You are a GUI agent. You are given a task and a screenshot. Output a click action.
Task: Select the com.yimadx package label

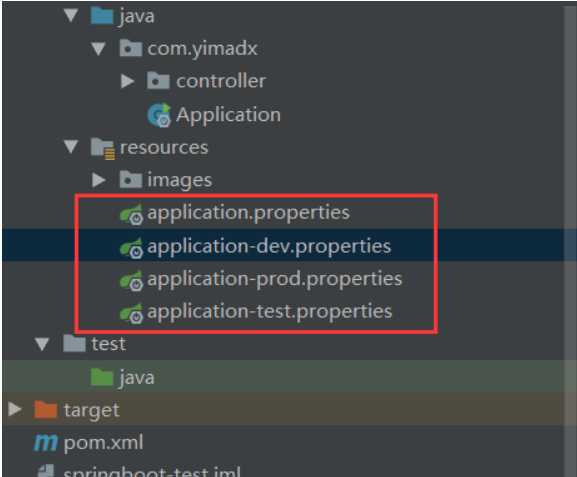pyautogui.click(x=202, y=49)
